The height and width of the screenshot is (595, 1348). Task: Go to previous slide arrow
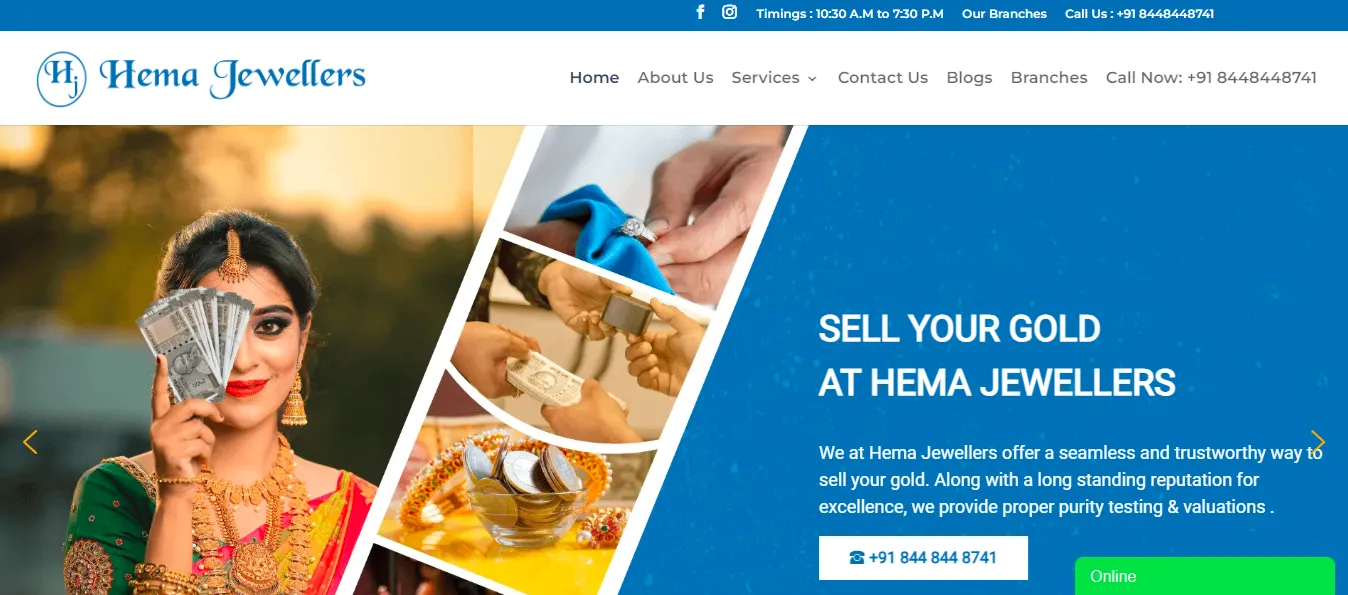30,442
